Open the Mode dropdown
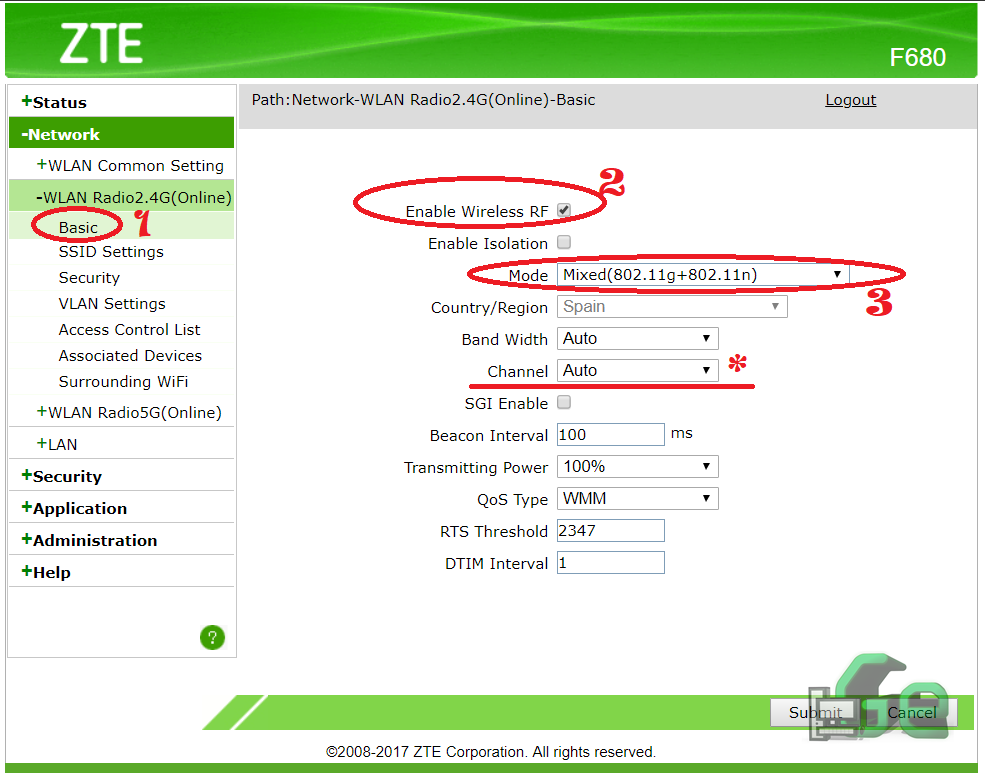 click(x=703, y=274)
